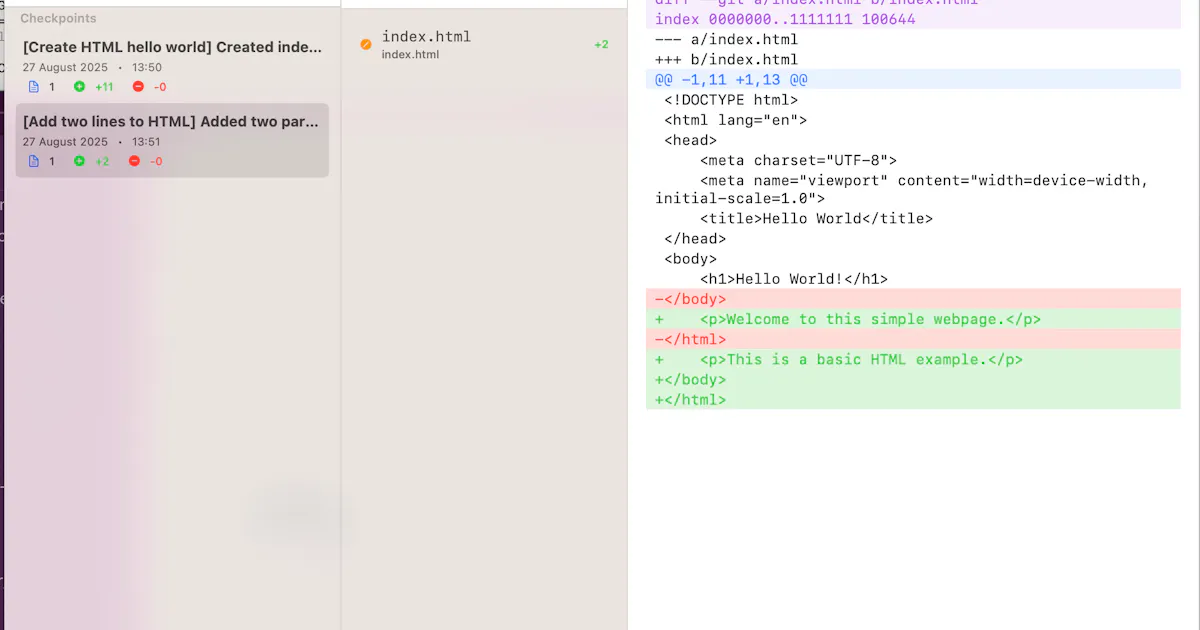Click added "Welcome to this simple webpage" line
The width and height of the screenshot is (1200, 630).
pos(913,319)
